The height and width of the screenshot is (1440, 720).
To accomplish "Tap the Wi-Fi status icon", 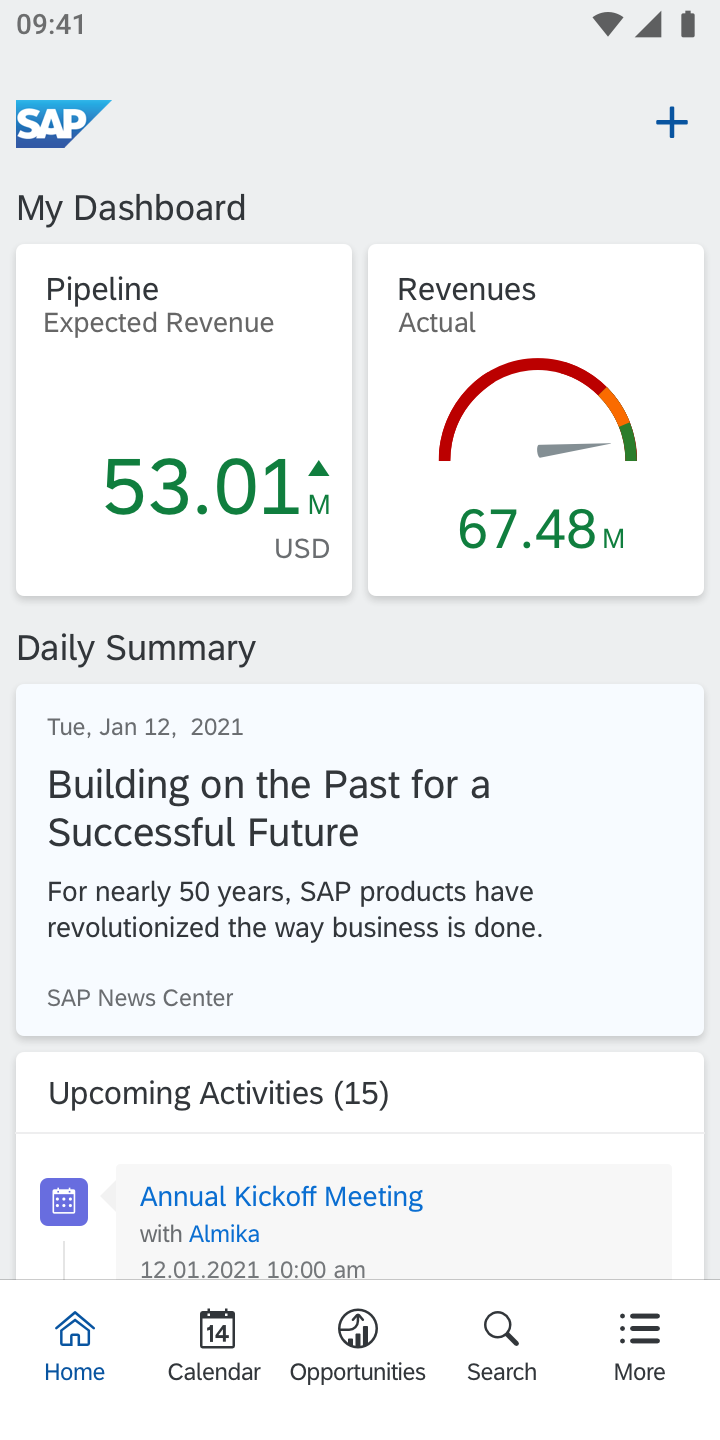I will [607, 24].
